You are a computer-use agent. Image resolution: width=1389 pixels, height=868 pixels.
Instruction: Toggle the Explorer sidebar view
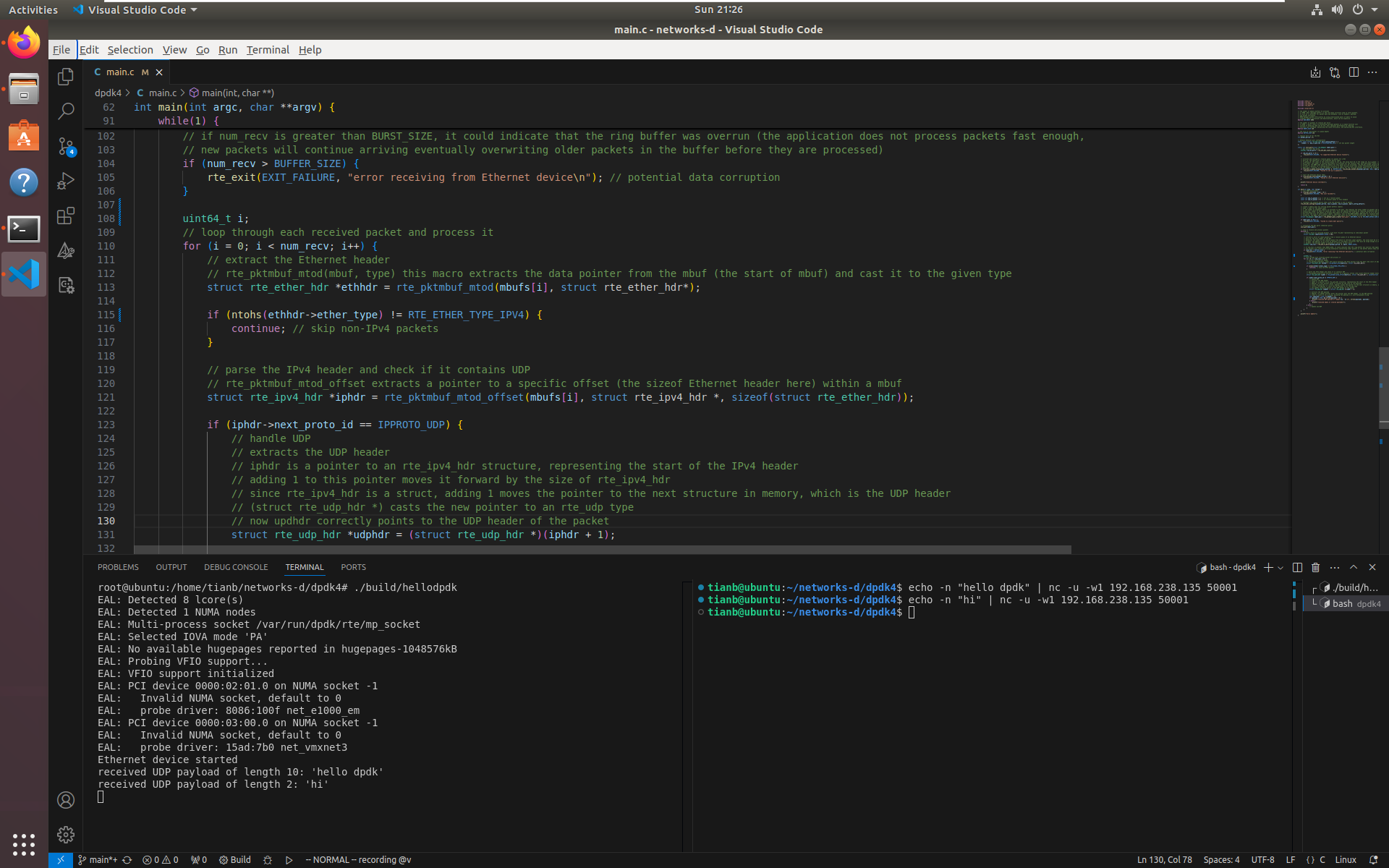point(66,77)
